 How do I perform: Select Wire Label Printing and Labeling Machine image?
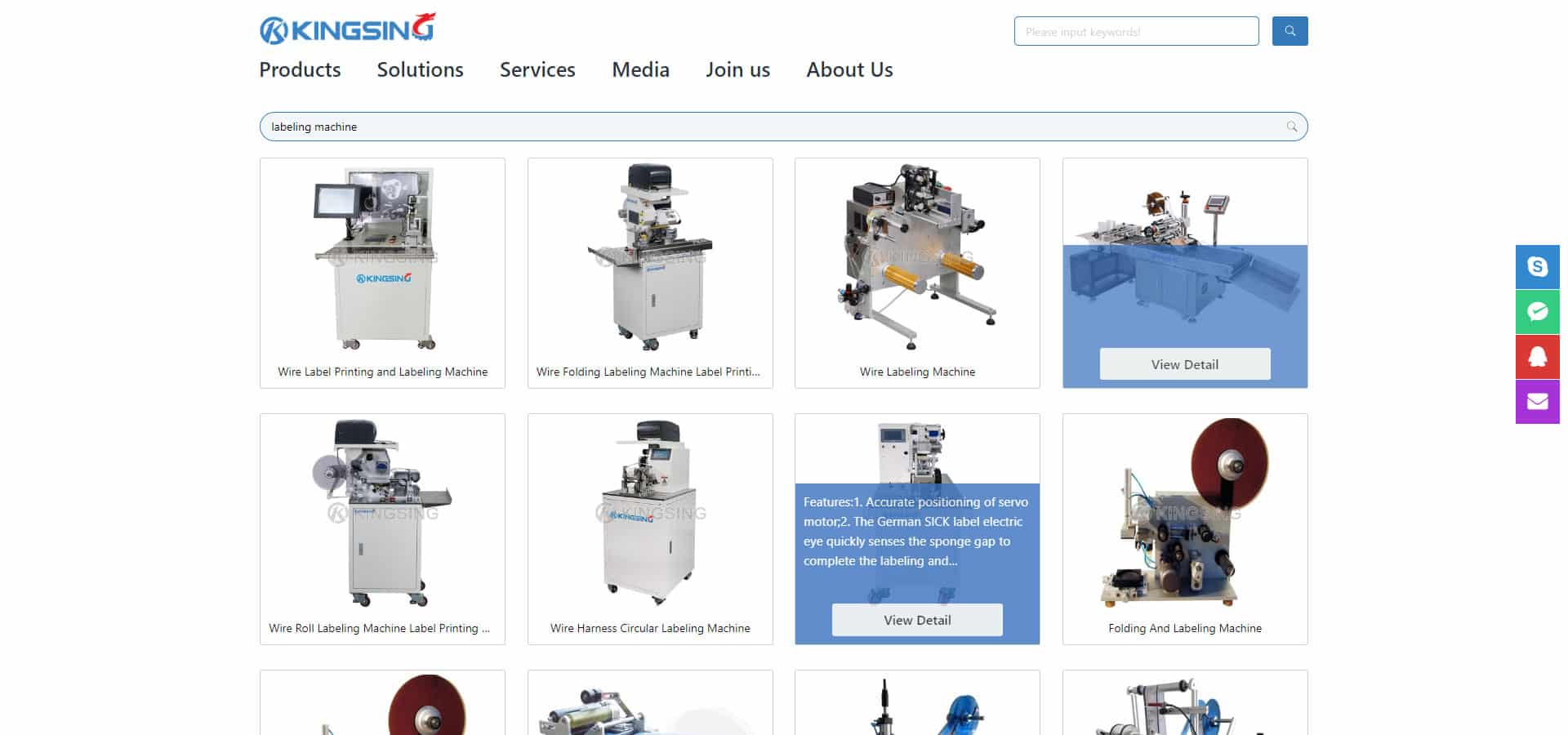click(382, 259)
